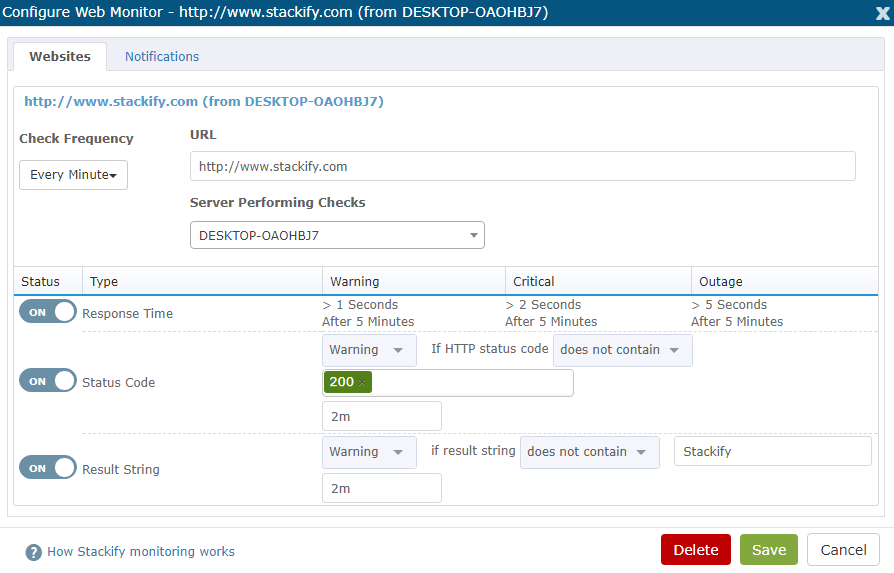Screen dimensions: 894x573
Task: Toggle Status Code monitoring switch
Action: [48, 381]
